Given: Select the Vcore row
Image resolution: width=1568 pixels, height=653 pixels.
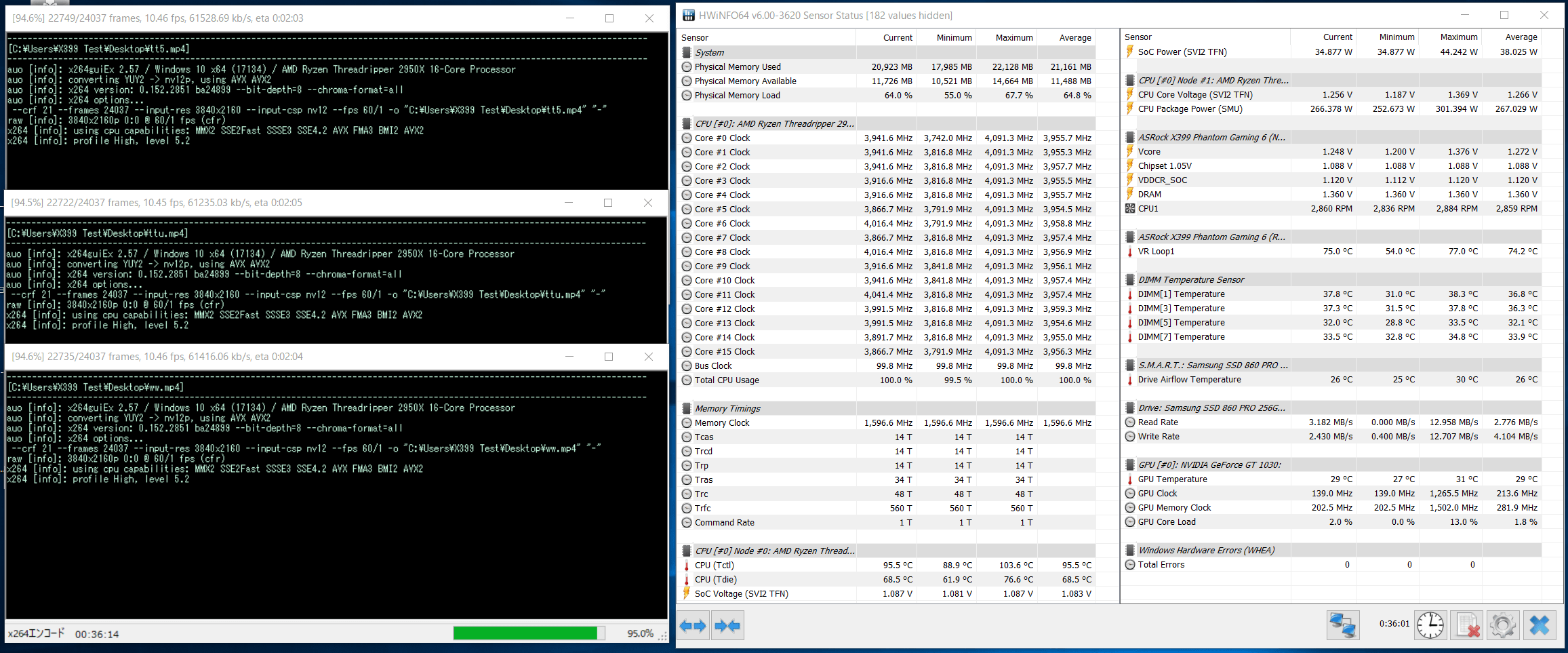Looking at the screenshot, I should 1332,151.
